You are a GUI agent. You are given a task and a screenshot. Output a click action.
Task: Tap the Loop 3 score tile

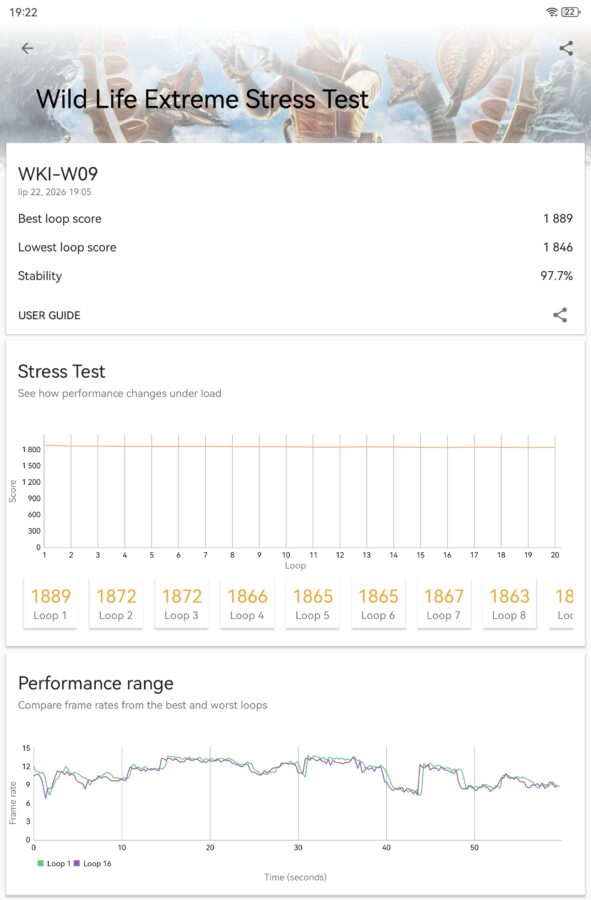[x=181, y=604]
